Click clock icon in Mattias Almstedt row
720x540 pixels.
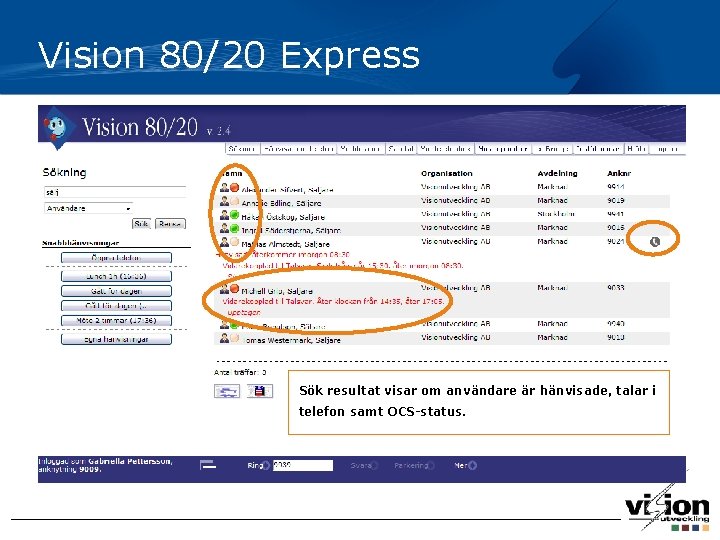coord(655,242)
